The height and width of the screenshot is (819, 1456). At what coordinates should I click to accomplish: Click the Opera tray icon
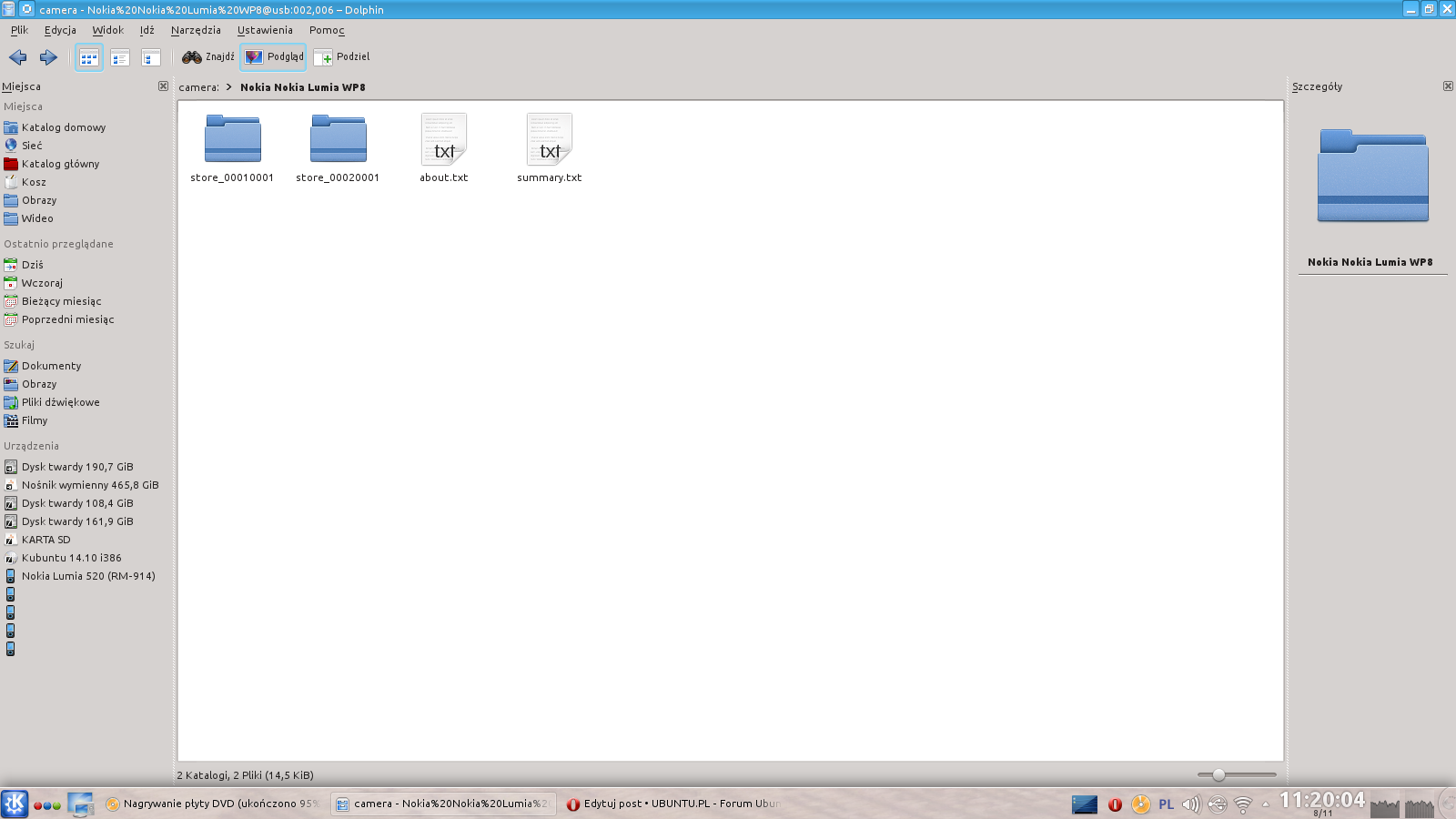click(1115, 804)
